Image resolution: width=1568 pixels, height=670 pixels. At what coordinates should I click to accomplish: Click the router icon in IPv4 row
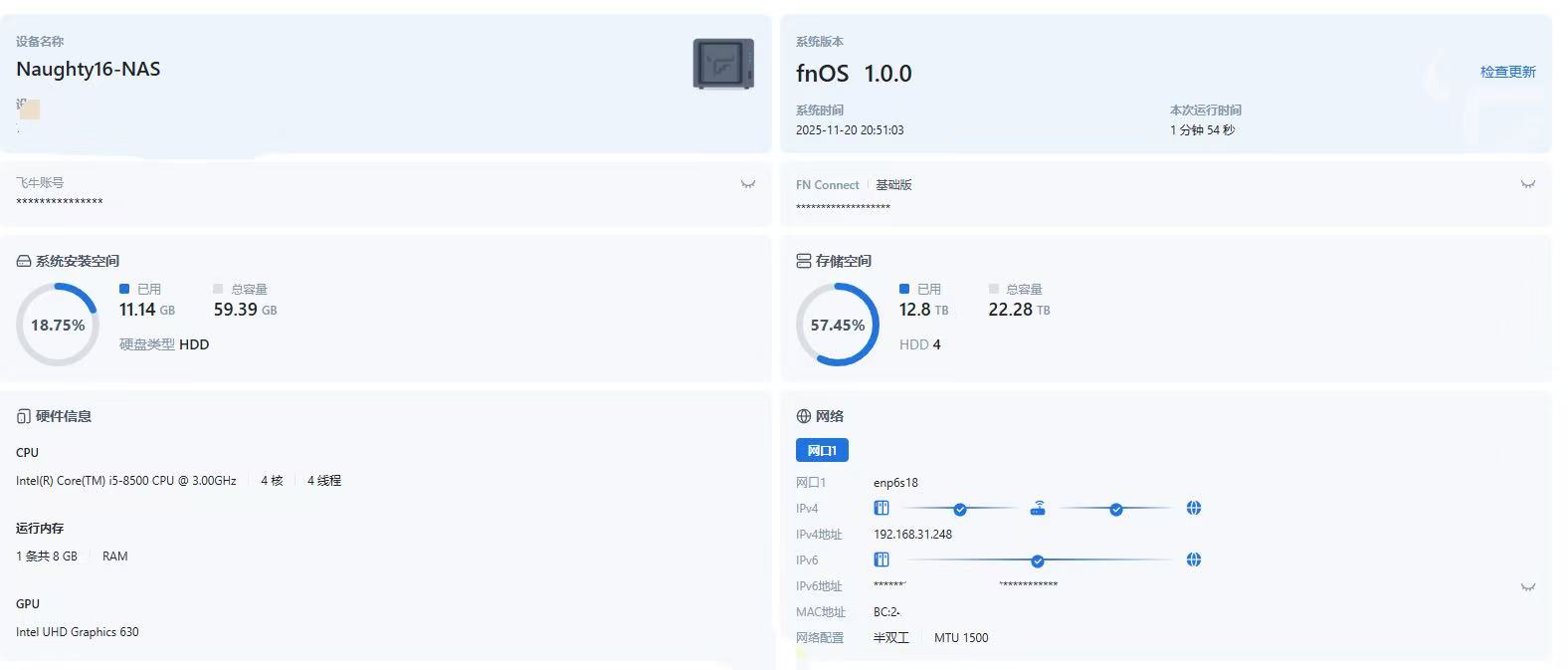tap(1038, 508)
